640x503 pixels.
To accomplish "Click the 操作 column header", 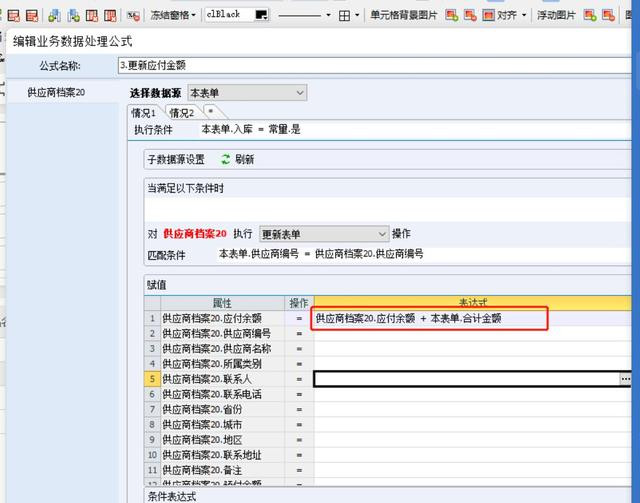I will coord(299,303).
